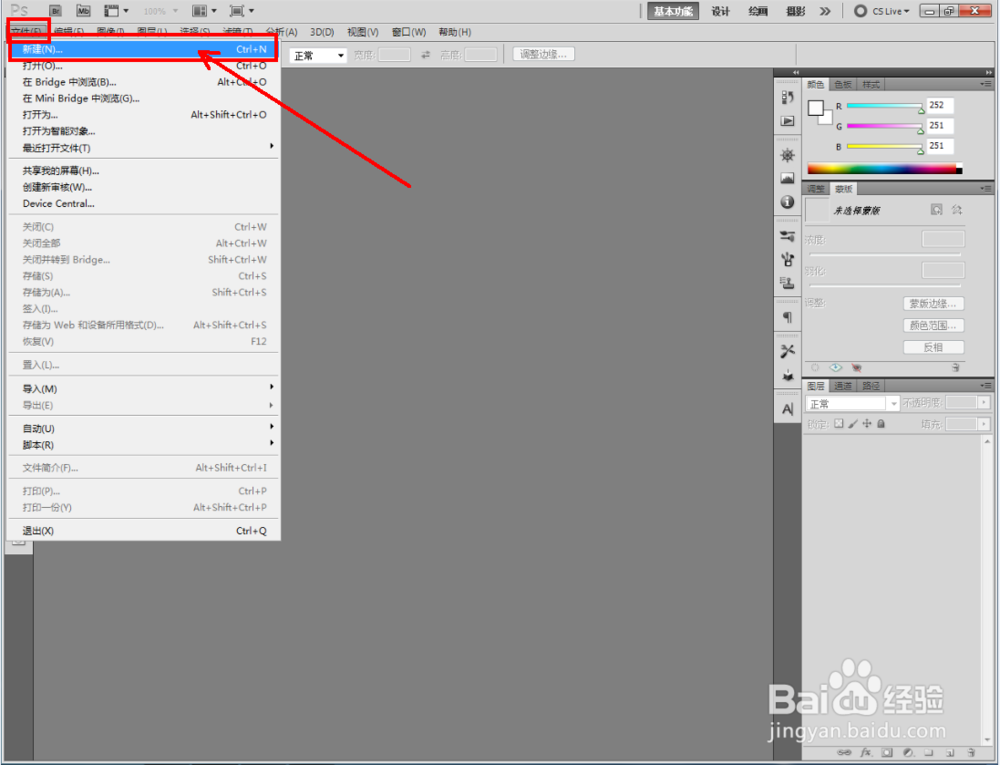1000x765 pixels.
Task: Expand the 脚本(R) submenu
Action: [x=144, y=445]
